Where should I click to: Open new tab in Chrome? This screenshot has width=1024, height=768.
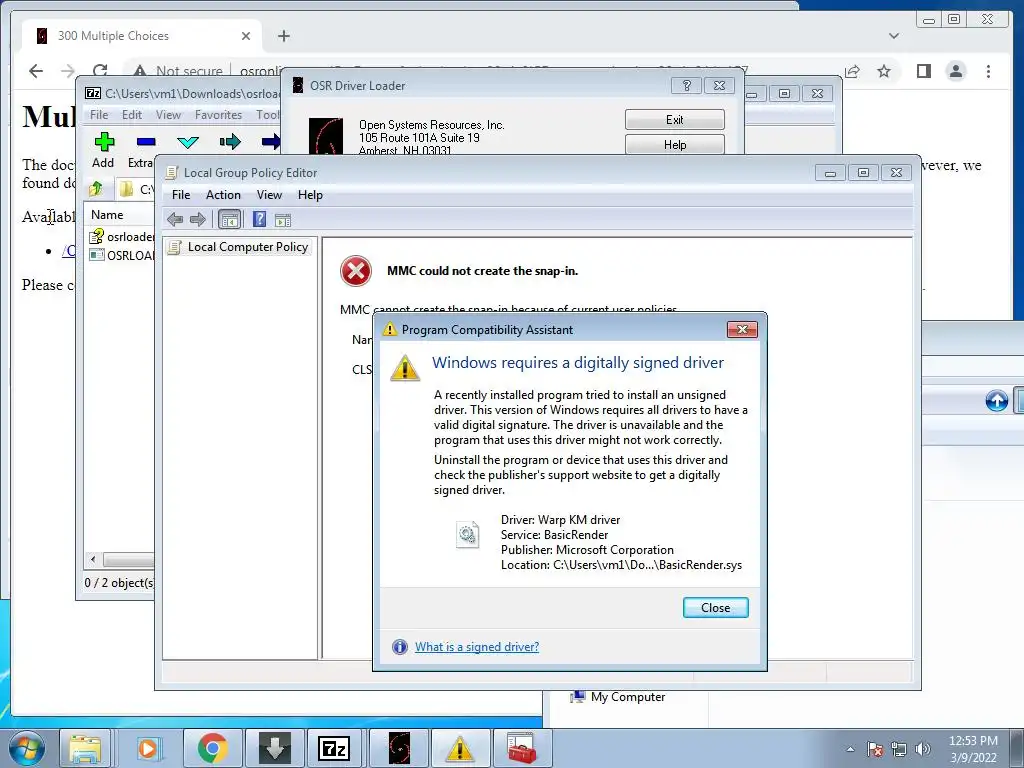click(x=283, y=36)
